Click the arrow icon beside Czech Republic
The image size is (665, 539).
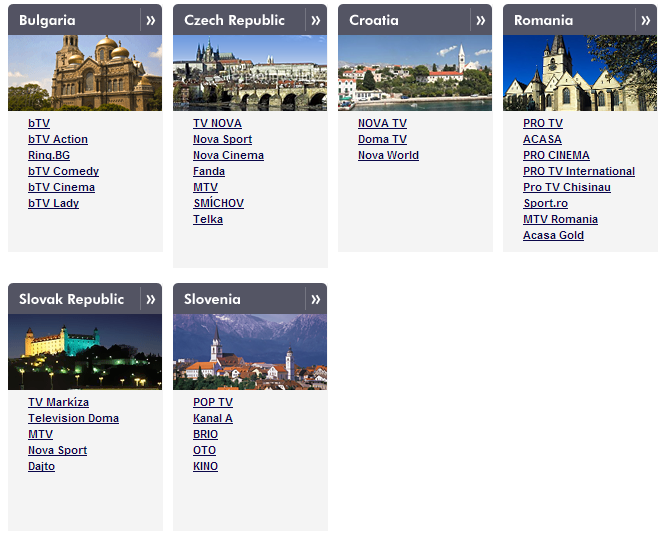point(315,20)
